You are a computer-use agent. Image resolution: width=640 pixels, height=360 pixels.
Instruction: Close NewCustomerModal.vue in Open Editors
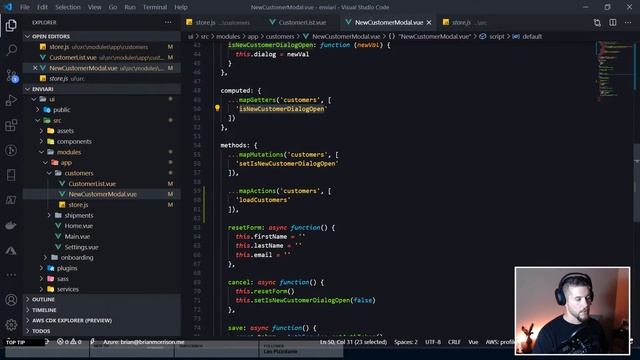35,68
